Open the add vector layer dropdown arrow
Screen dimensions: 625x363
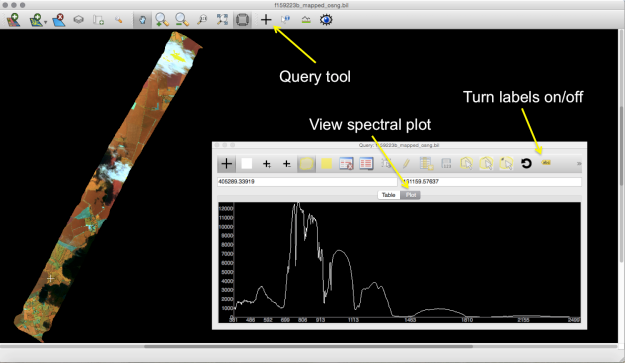pyautogui.click(x=45, y=22)
